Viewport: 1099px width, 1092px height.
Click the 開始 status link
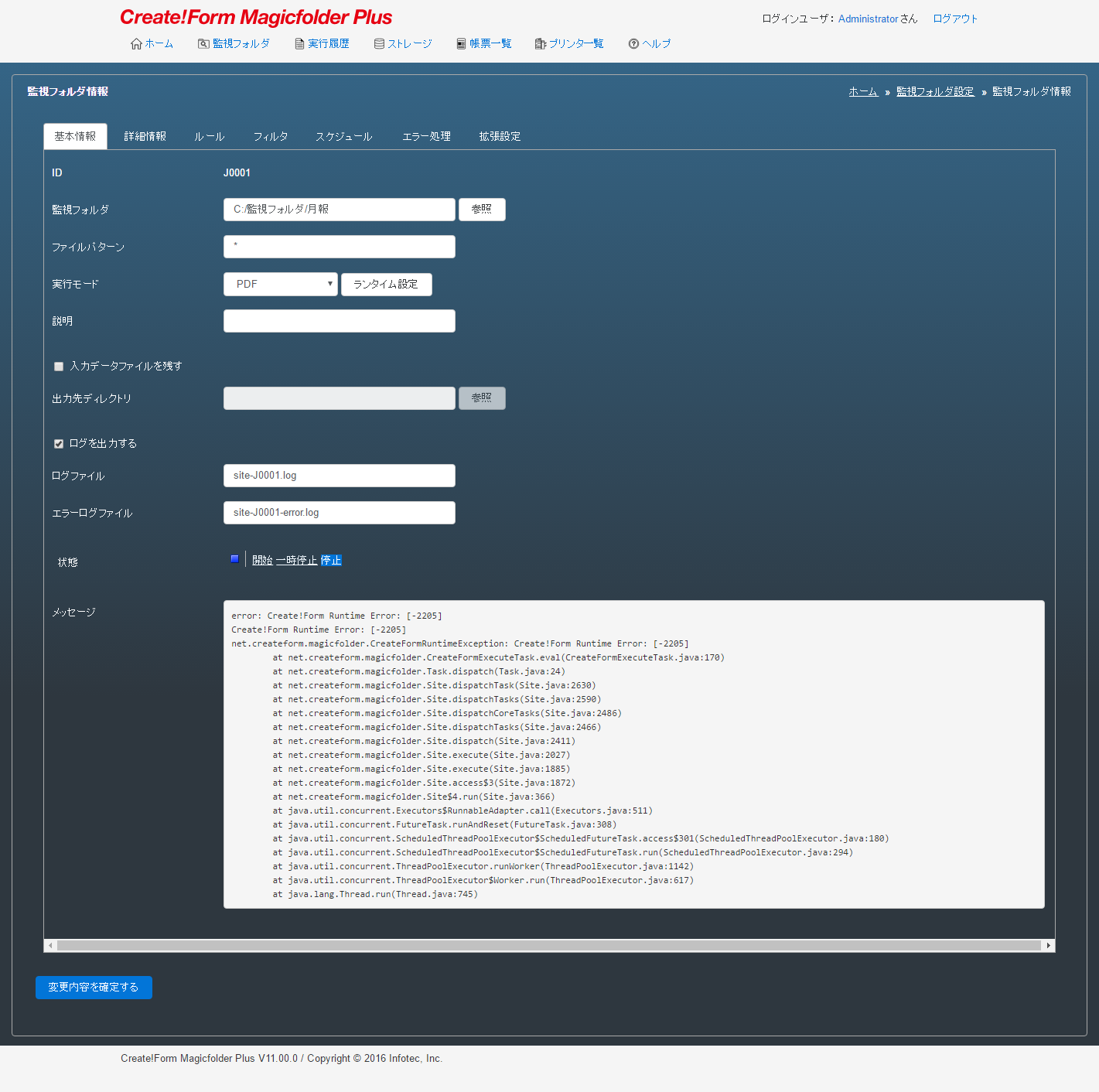[262, 561]
